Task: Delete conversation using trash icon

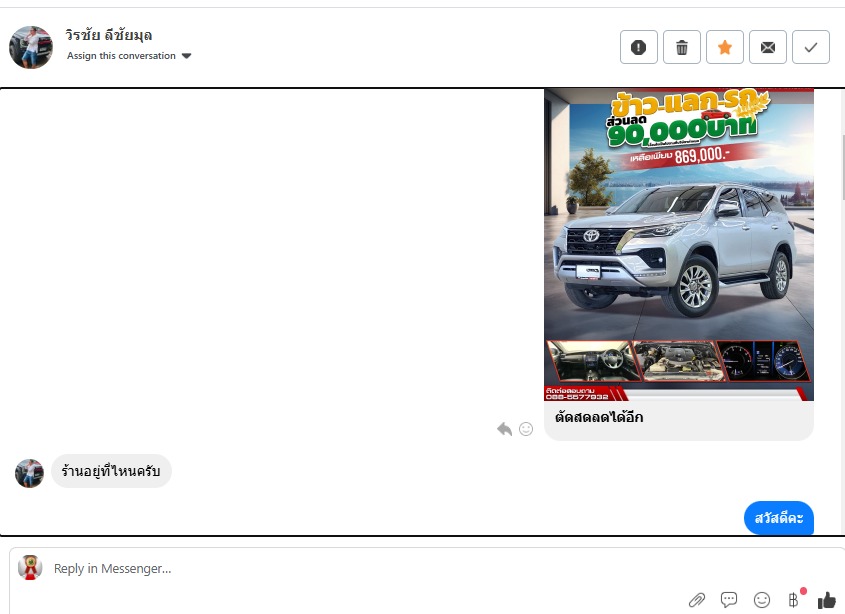Action: 682,47
